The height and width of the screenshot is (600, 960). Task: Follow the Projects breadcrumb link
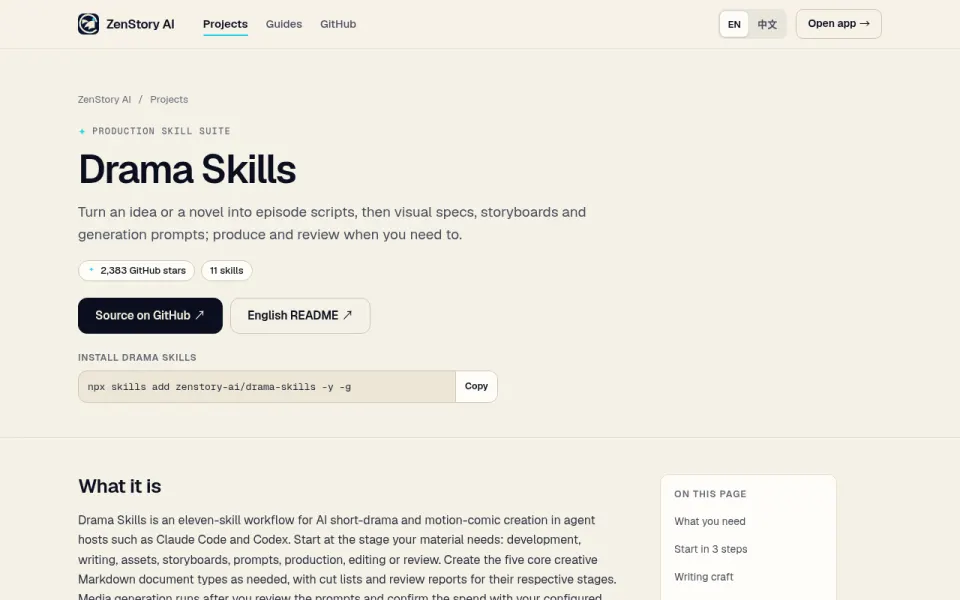169,99
